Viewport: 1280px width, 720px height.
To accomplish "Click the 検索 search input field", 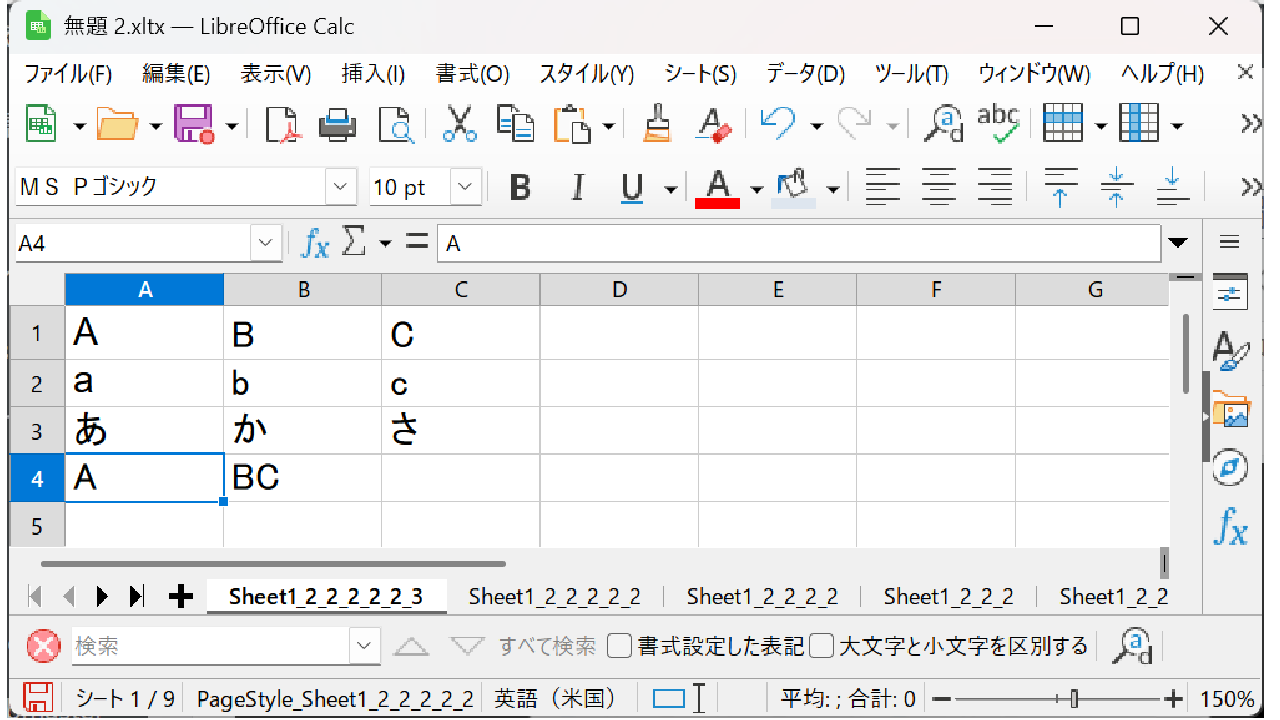I will 211,646.
